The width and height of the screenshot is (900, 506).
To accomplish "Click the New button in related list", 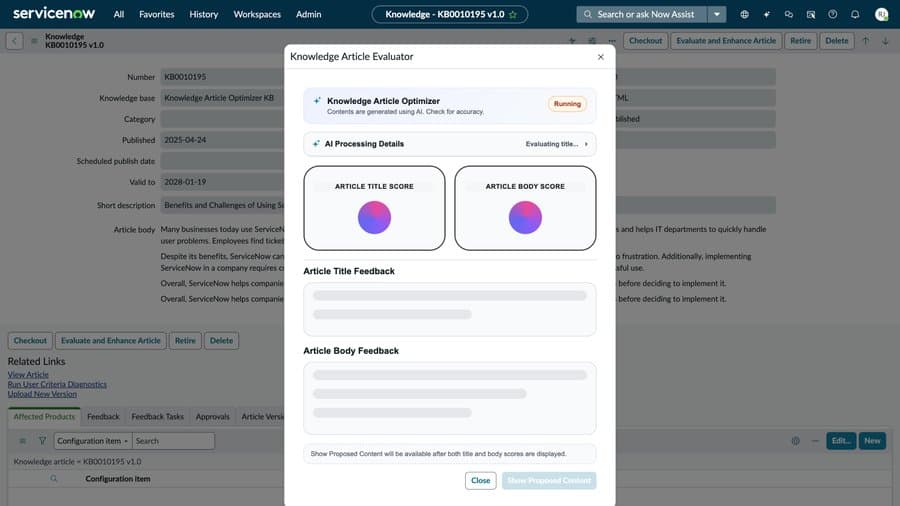I will (x=872, y=441).
